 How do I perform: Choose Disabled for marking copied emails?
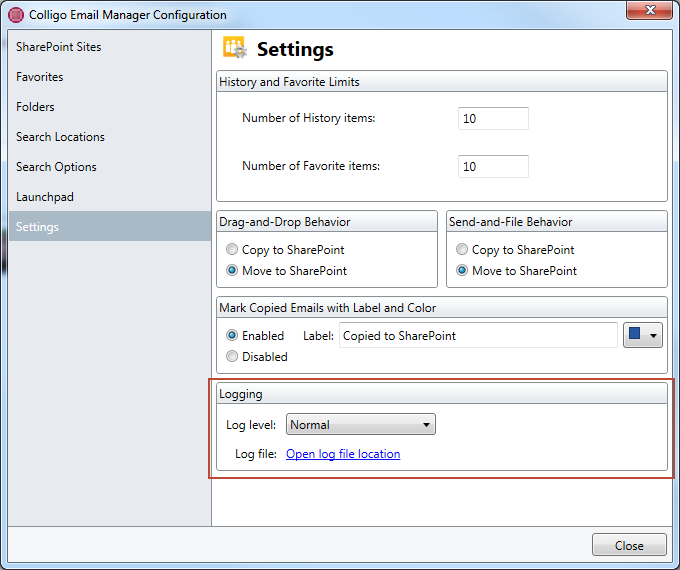(x=232, y=356)
